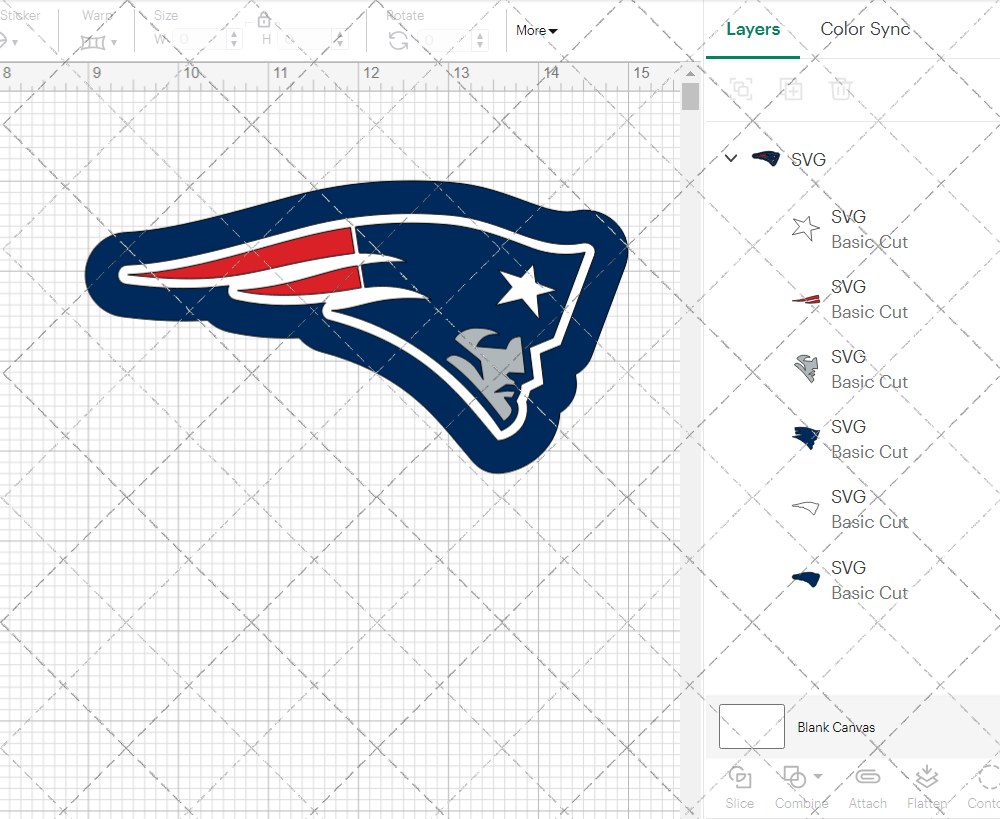The width and height of the screenshot is (1000, 819).
Task: Open the Combine dropdown arrow
Action: 819,777
